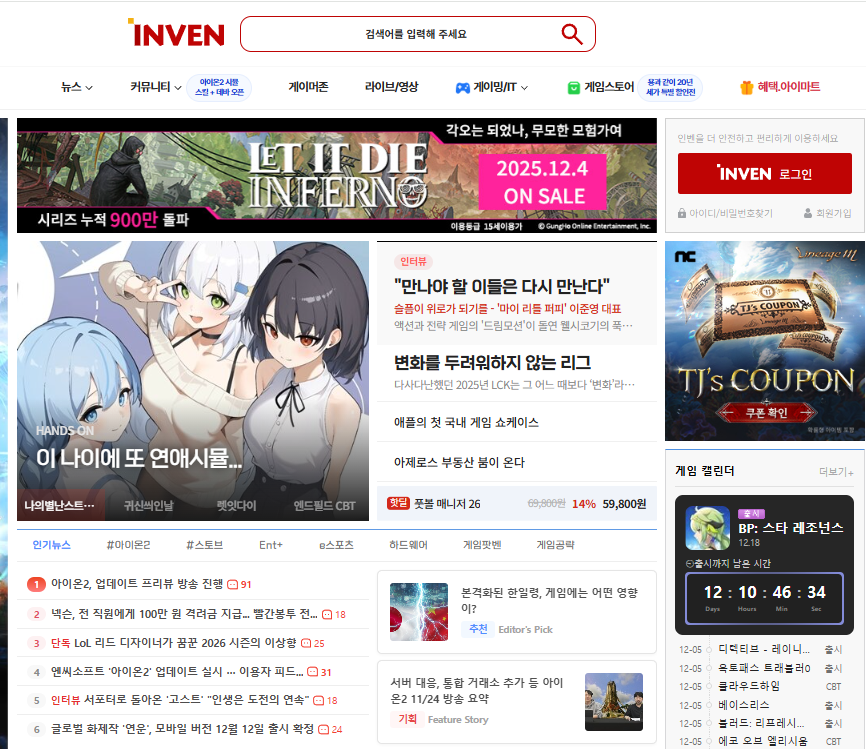The width and height of the screenshot is (866, 749).
Task: Click the INVEN 로그인 button
Action: click(x=764, y=173)
